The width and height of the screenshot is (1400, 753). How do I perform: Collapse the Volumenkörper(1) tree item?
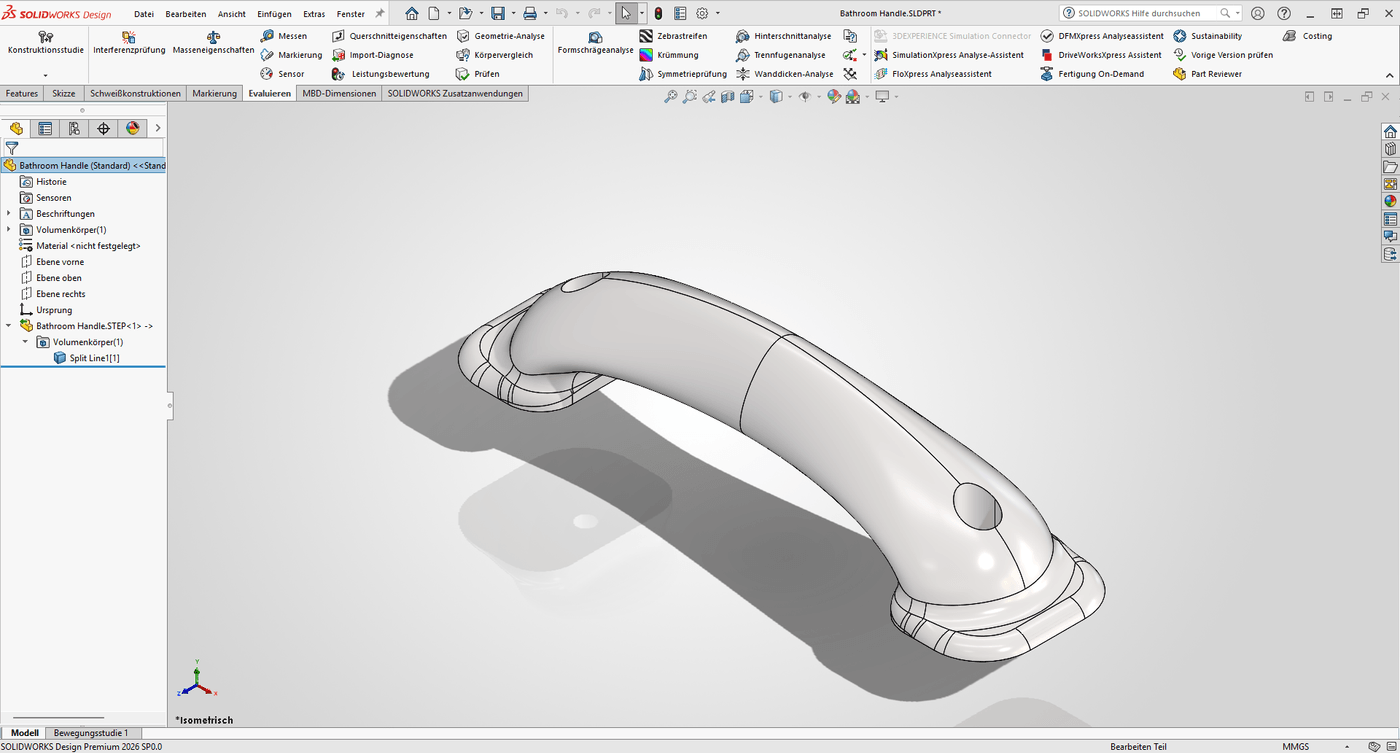[x=24, y=341]
